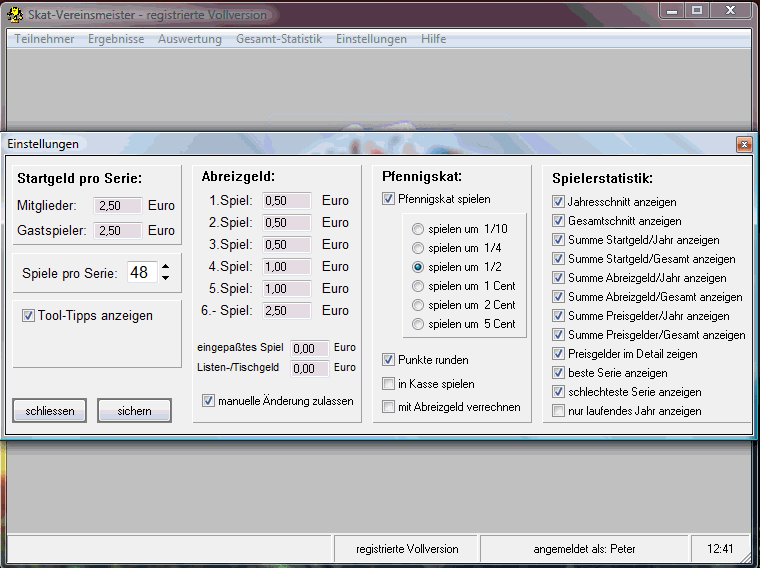Edit the 6.- Spiel Abreizgeld field
The height and width of the screenshot is (568, 760).
286,311
